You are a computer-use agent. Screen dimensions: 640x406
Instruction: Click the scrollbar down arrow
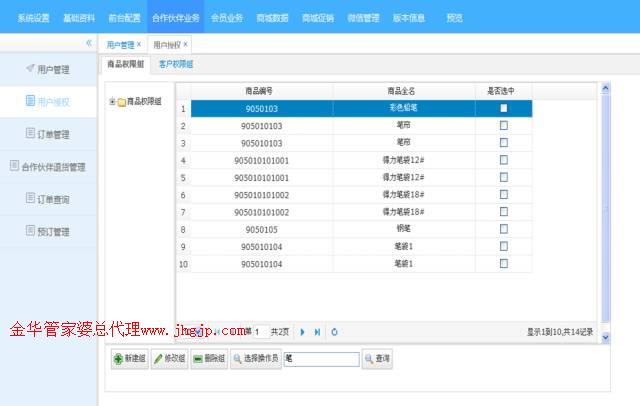605,337
